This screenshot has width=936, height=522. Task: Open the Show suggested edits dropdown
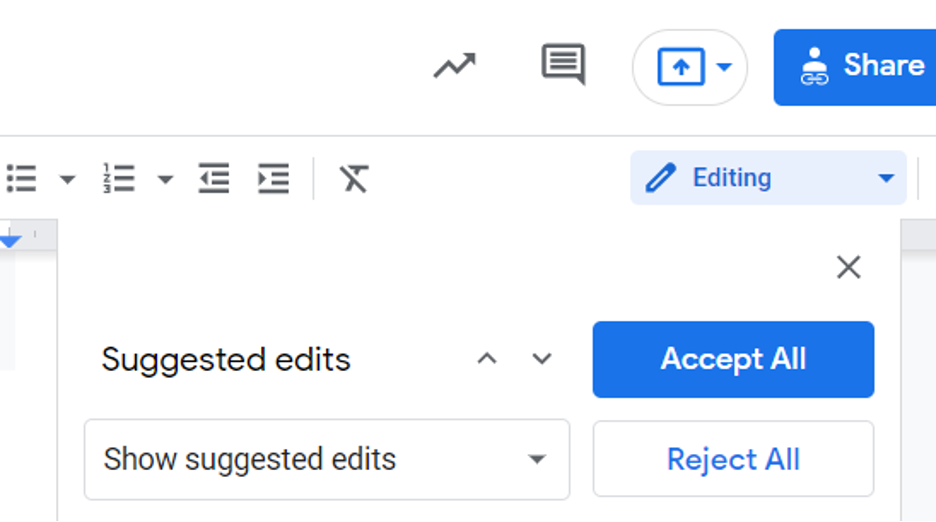327,459
